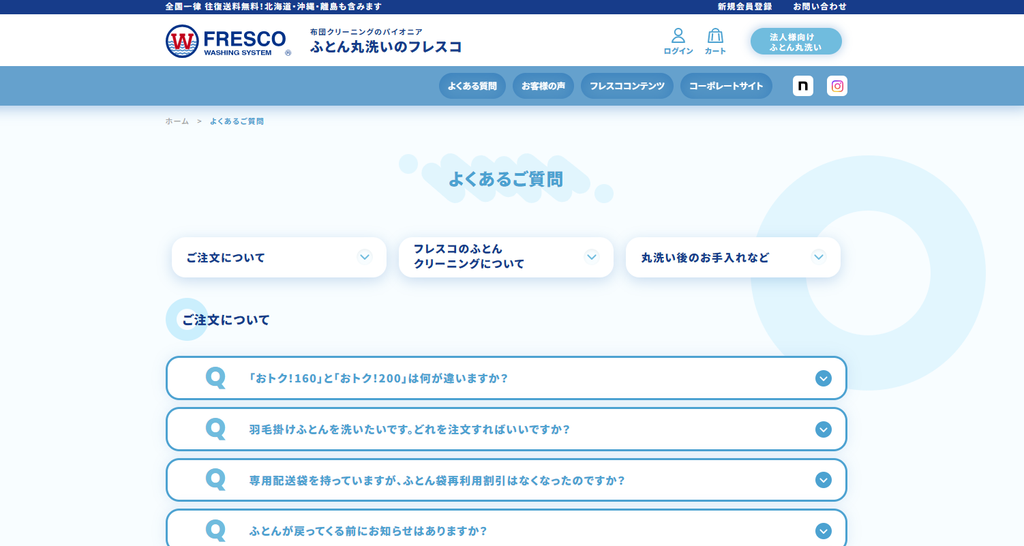Viewport: 1024px width, 546px height.
Task: Open the shopping cart icon
Action: [x=715, y=35]
